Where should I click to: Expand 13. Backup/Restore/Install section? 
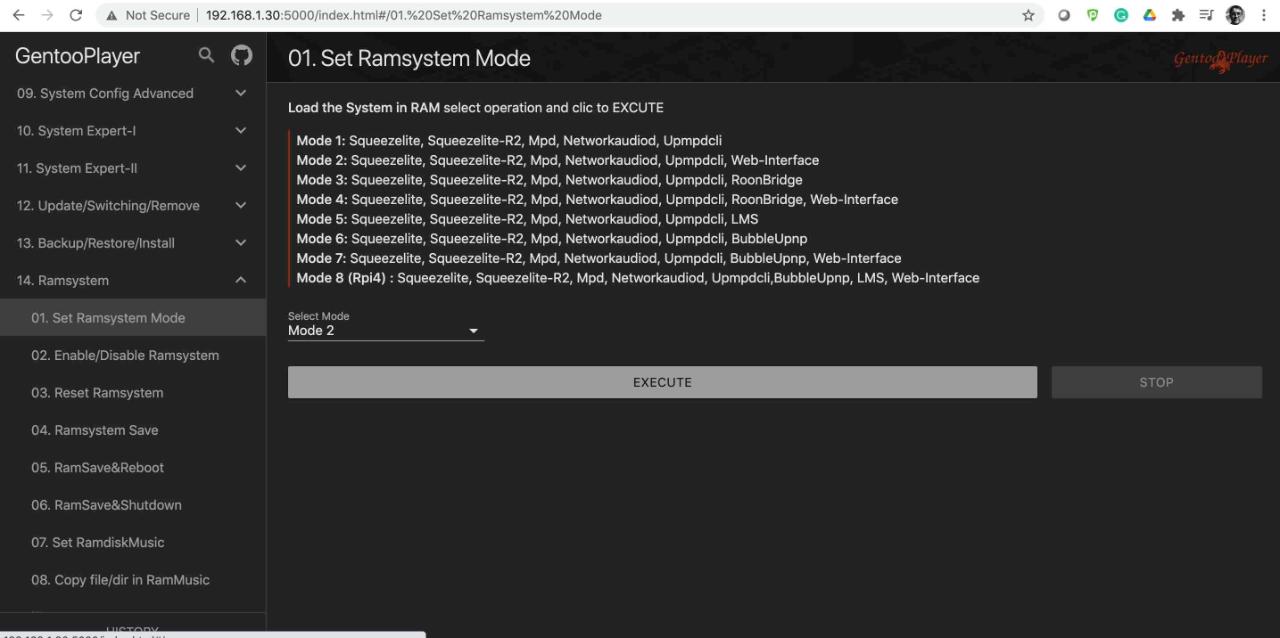point(133,243)
